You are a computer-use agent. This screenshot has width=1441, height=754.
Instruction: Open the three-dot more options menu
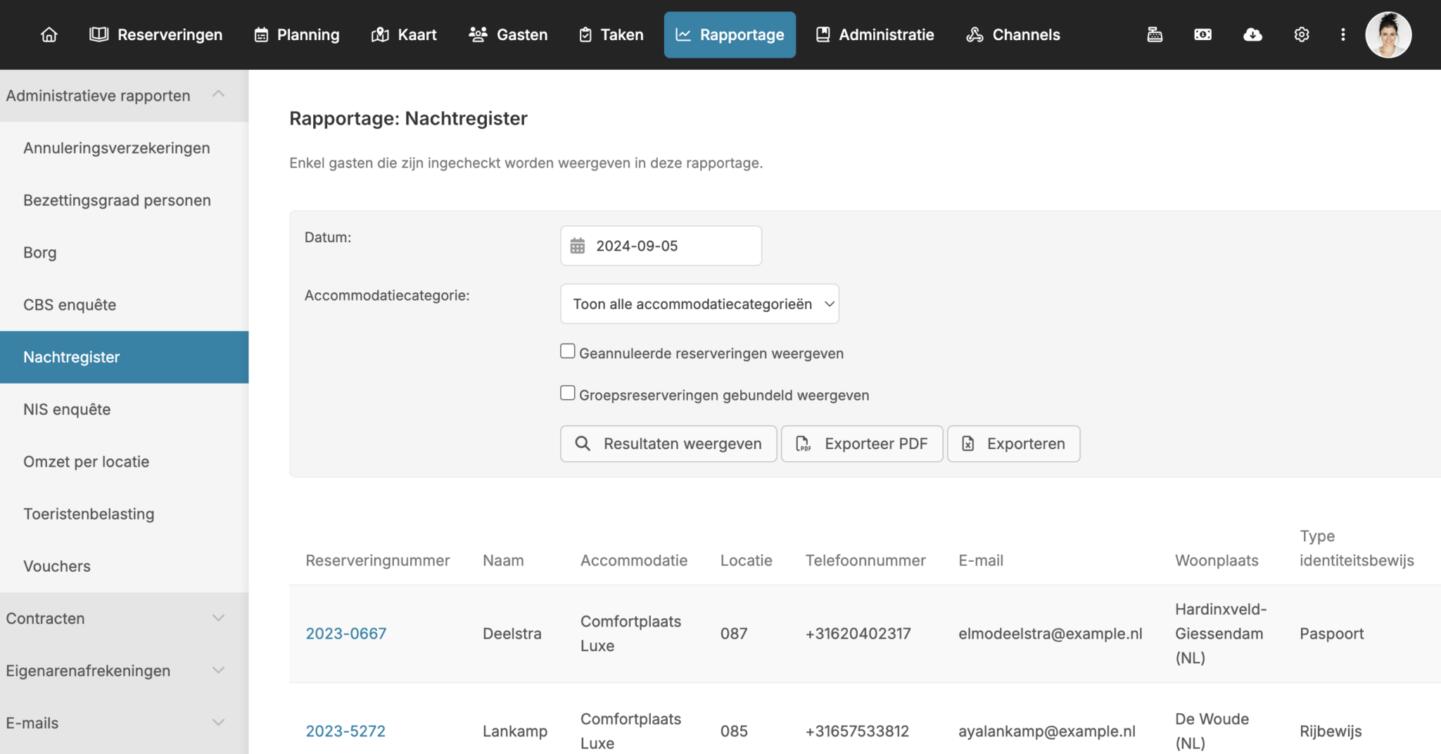click(1342, 35)
